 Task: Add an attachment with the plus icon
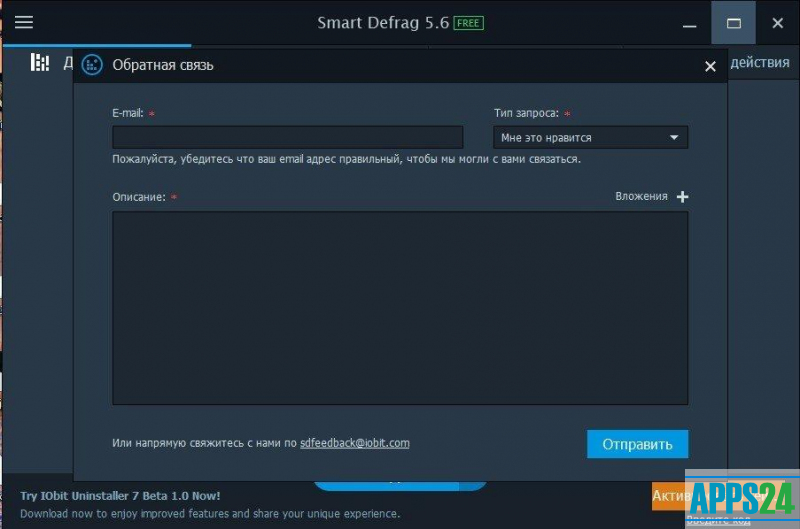(683, 197)
